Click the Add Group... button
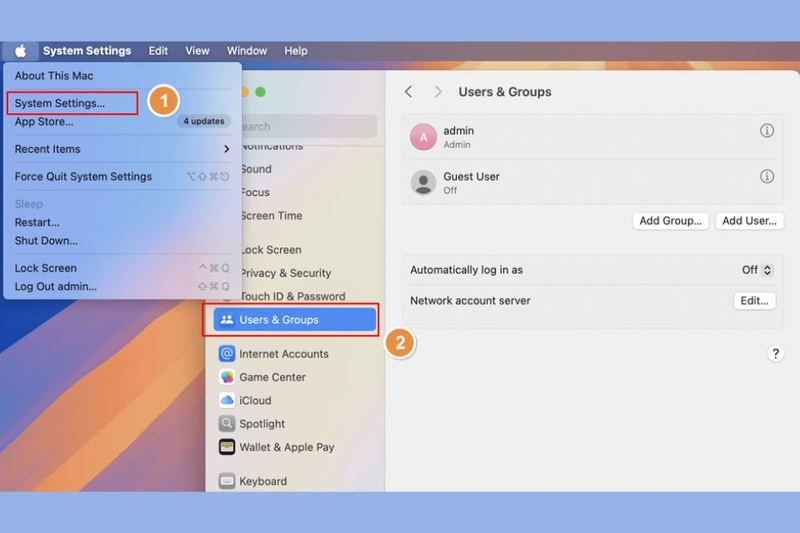 click(x=670, y=221)
